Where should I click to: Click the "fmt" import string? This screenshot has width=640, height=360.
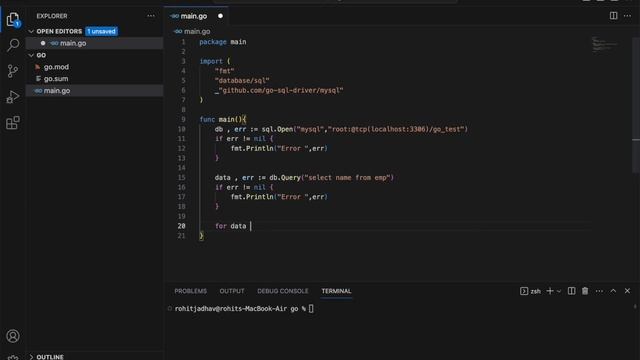pyautogui.click(x=224, y=71)
